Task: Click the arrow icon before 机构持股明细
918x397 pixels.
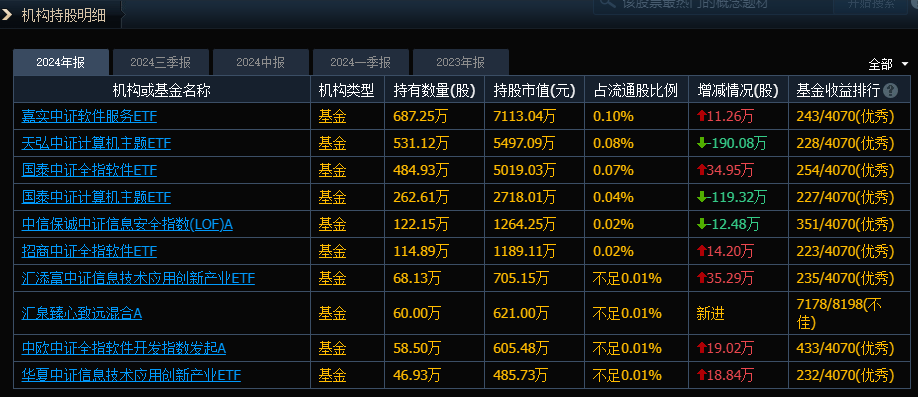Action: pyautogui.click(x=7, y=15)
